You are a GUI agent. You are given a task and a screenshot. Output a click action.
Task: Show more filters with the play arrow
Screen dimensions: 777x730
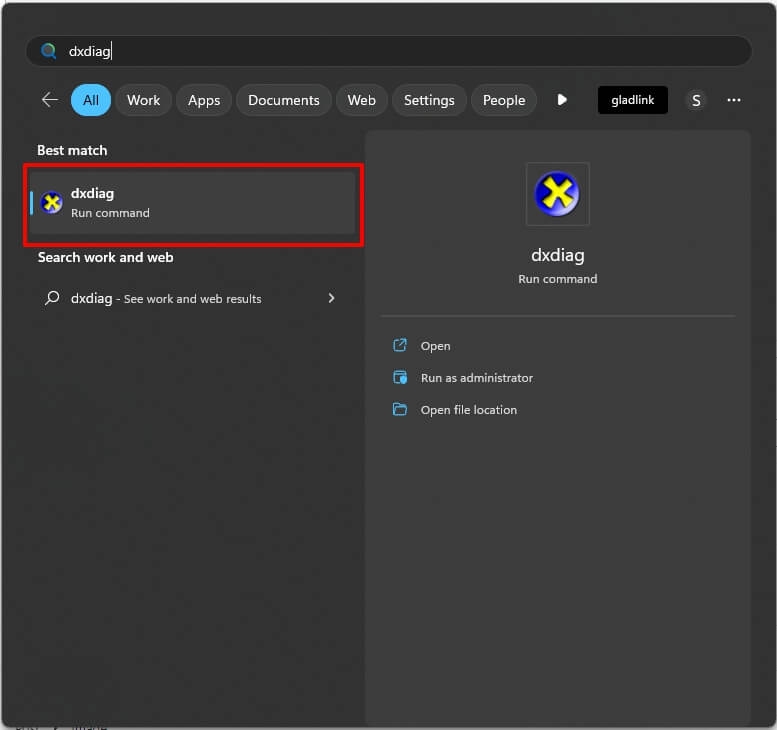tap(561, 100)
